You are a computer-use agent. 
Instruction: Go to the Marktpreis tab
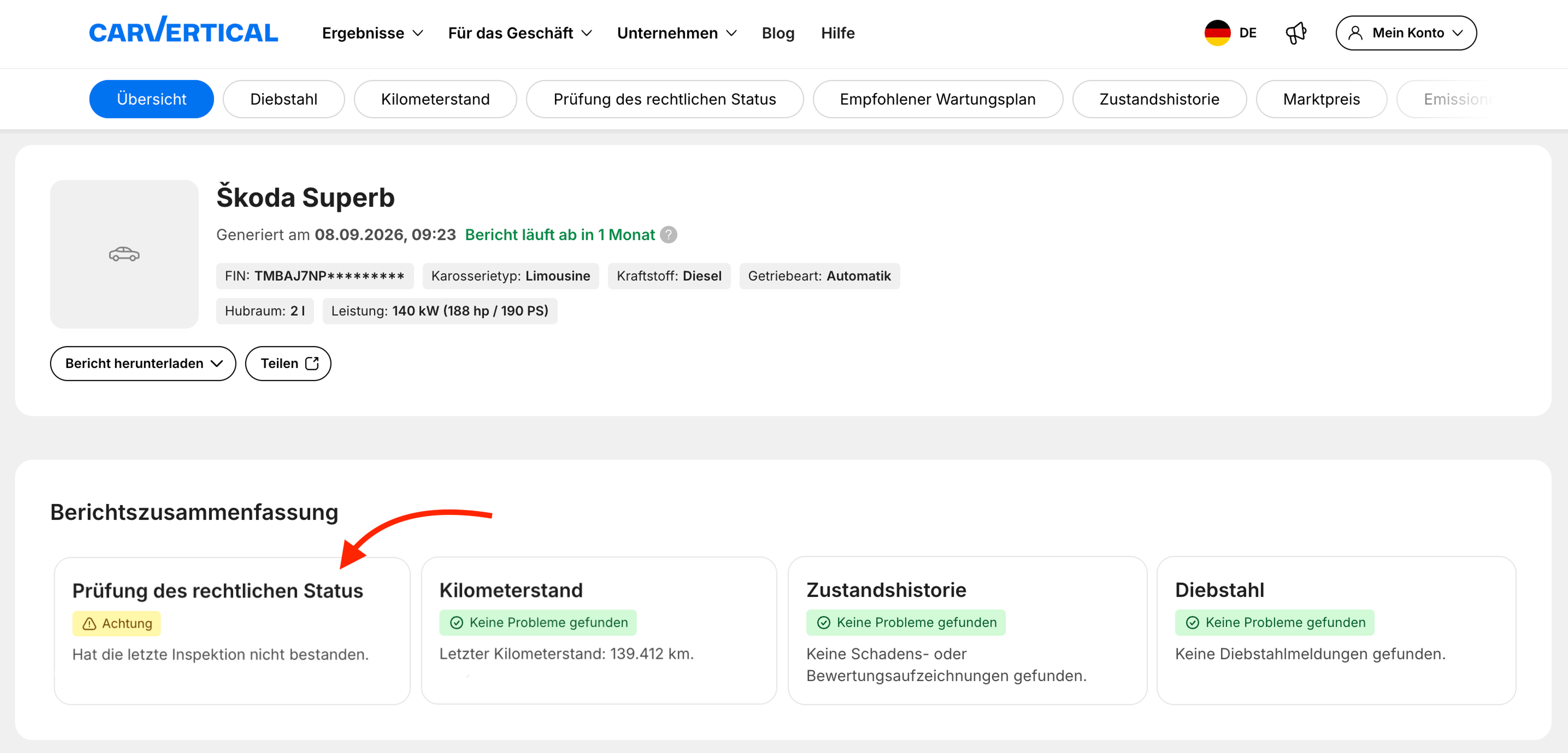(1321, 99)
